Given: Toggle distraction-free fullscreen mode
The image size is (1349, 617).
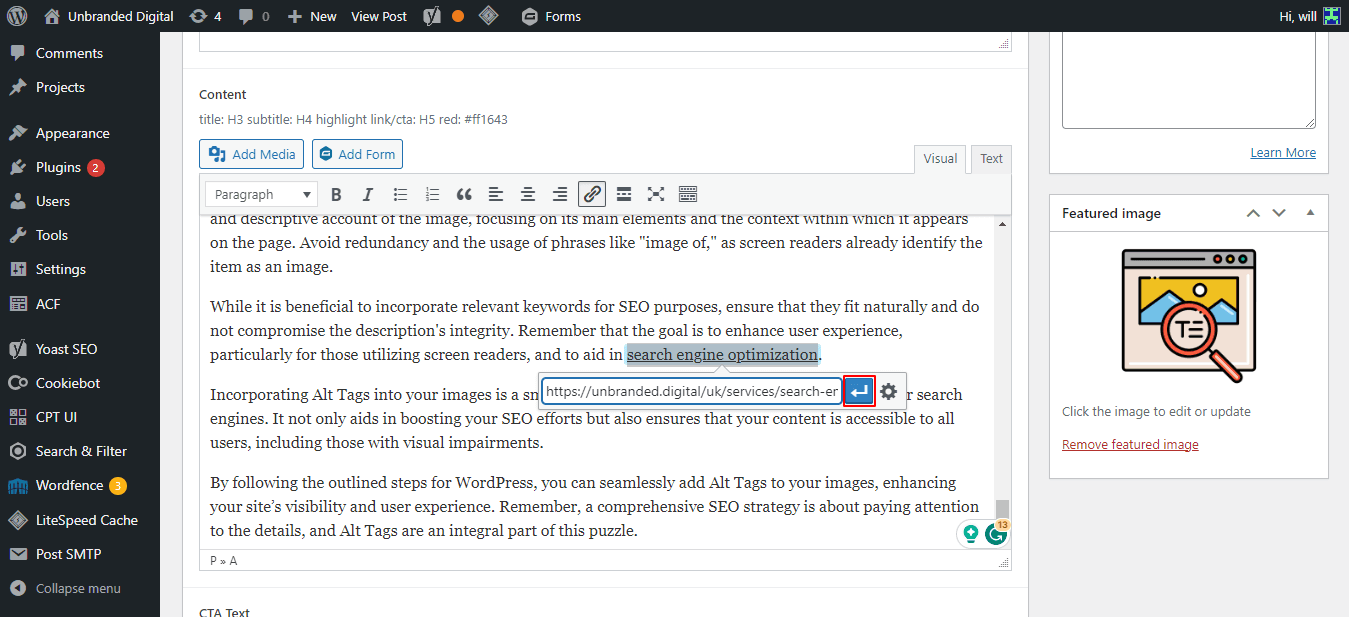Looking at the screenshot, I should pos(656,194).
